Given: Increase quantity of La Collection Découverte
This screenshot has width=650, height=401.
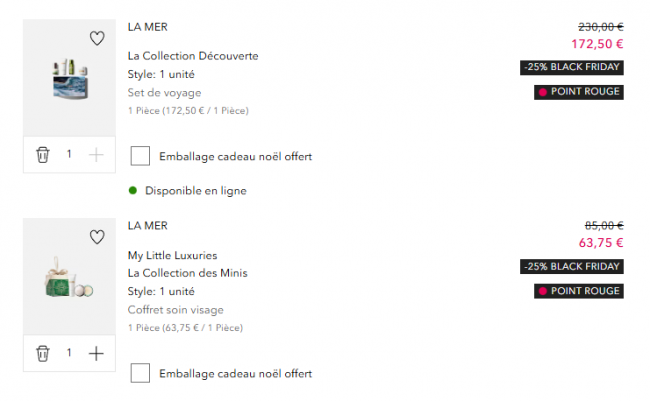Looking at the screenshot, I should 96,155.
